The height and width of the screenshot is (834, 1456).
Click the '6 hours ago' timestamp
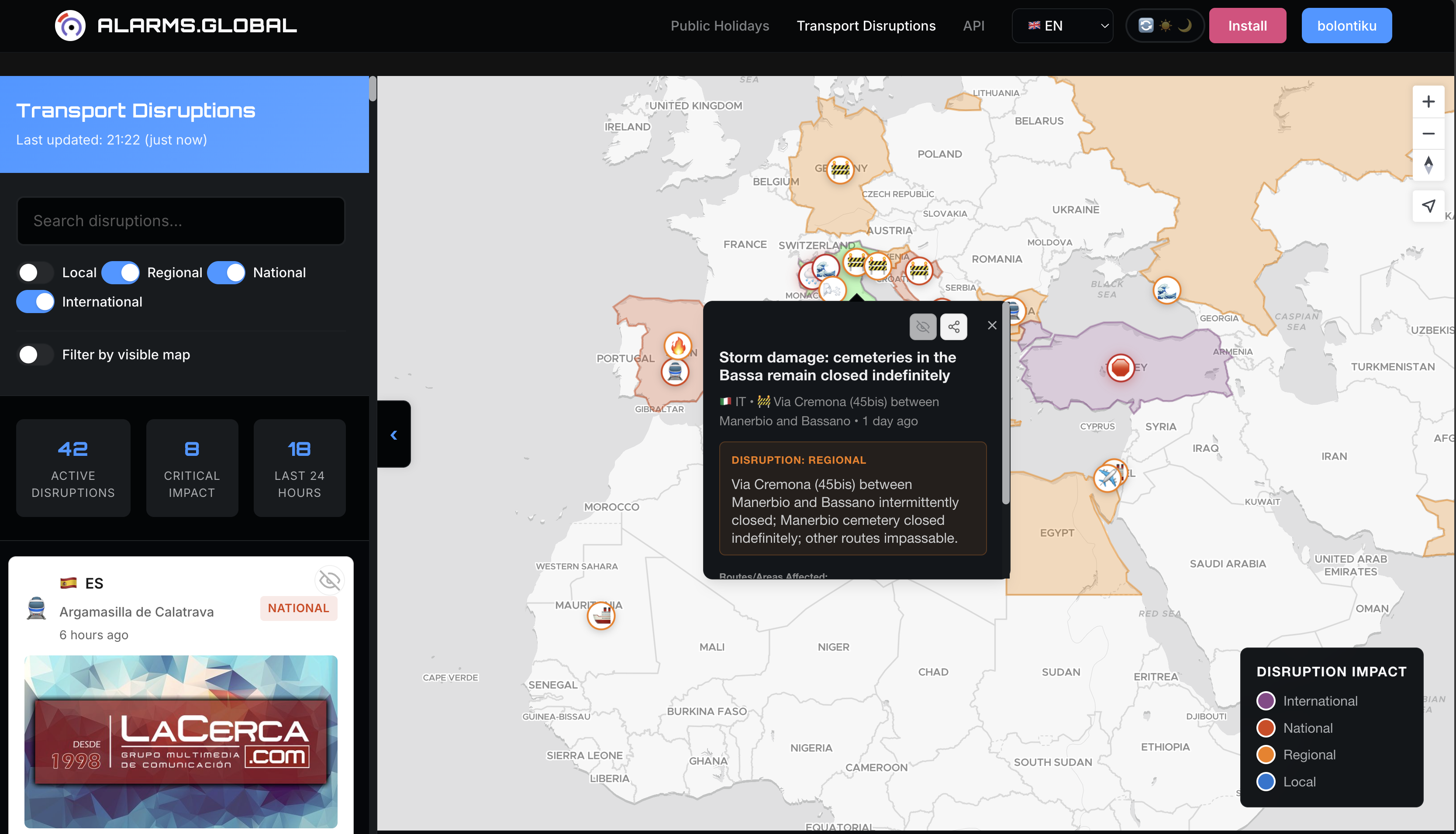tap(94, 634)
